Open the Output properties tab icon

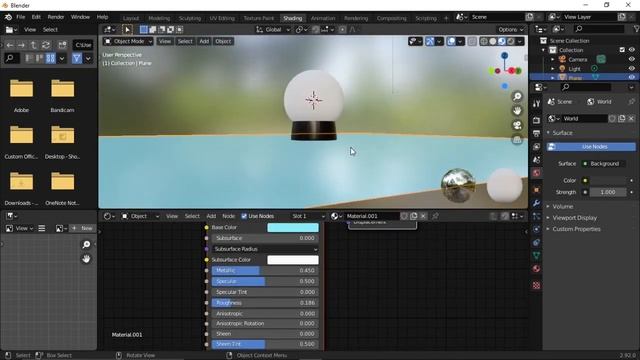pos(536,133)
